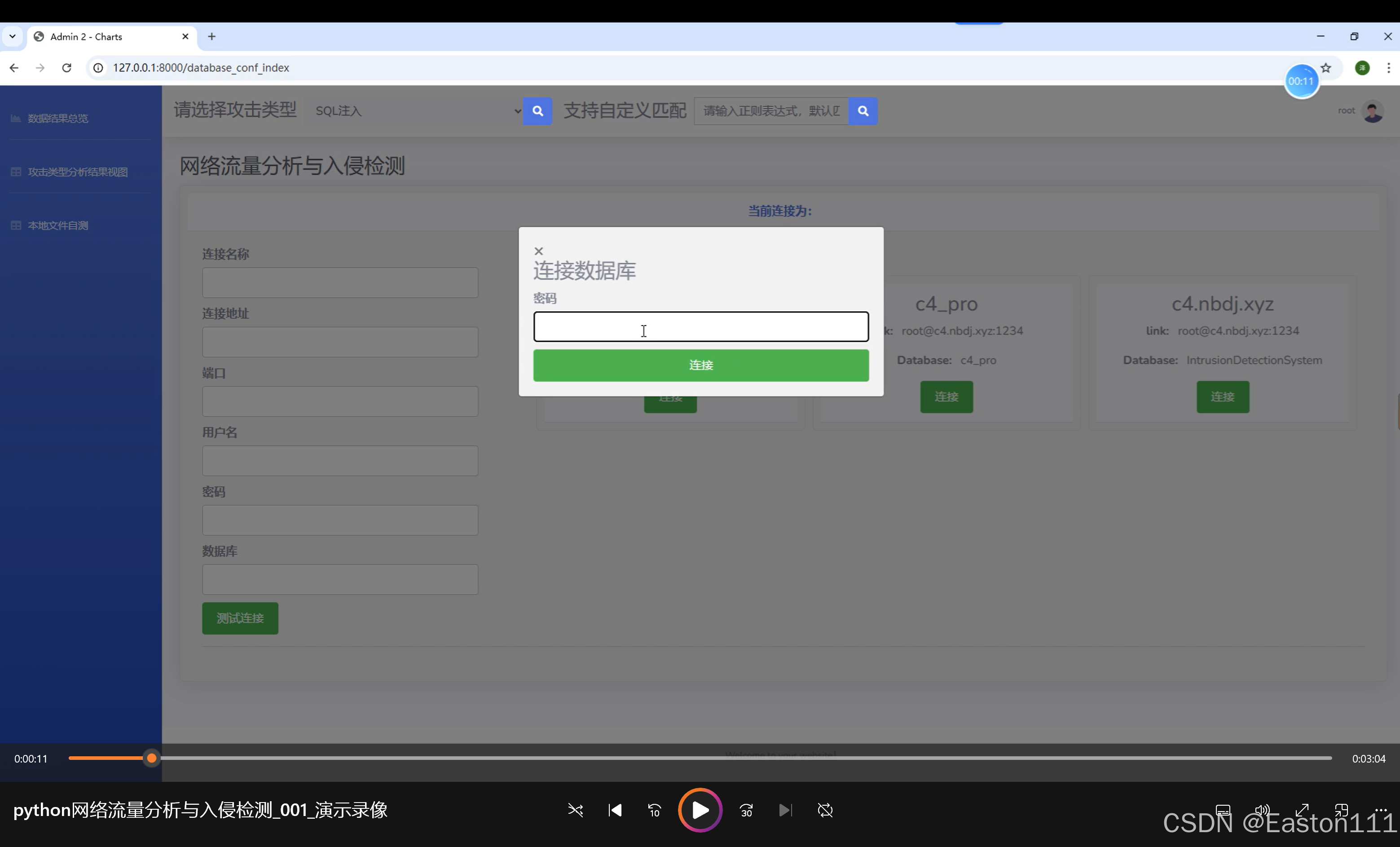The width and height of the screenshot is (1400, 847).
Task: Toggle repeat in the player
Action: (x=825, y=810)
